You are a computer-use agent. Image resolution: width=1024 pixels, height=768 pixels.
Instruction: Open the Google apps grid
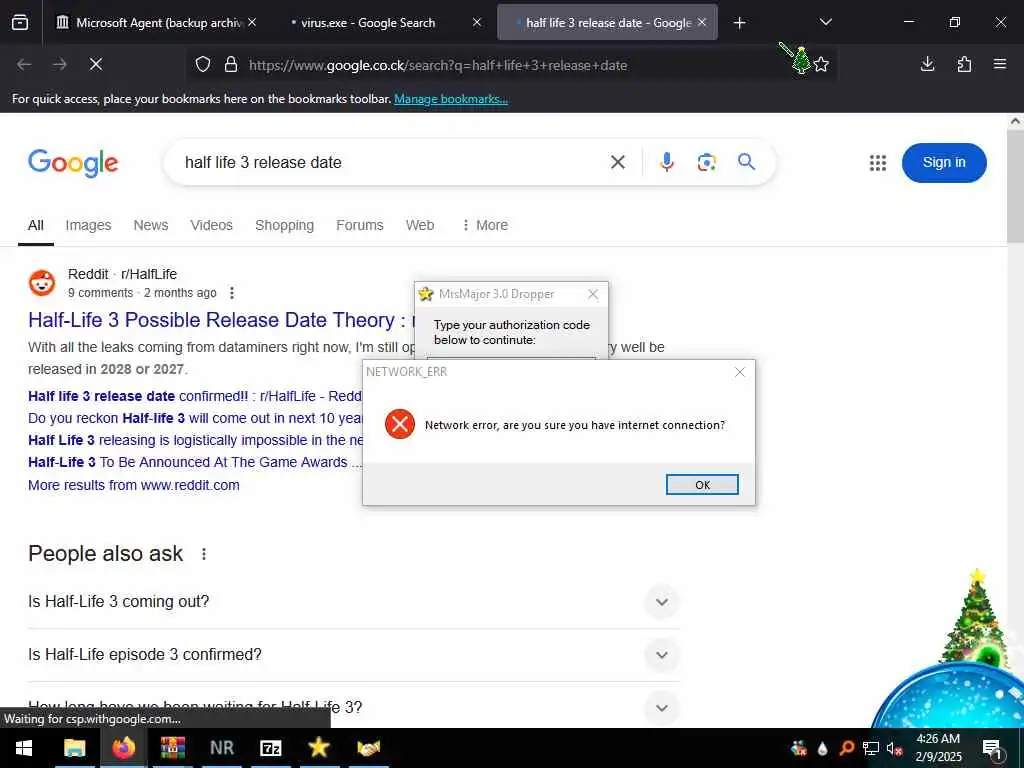point(878,163)
